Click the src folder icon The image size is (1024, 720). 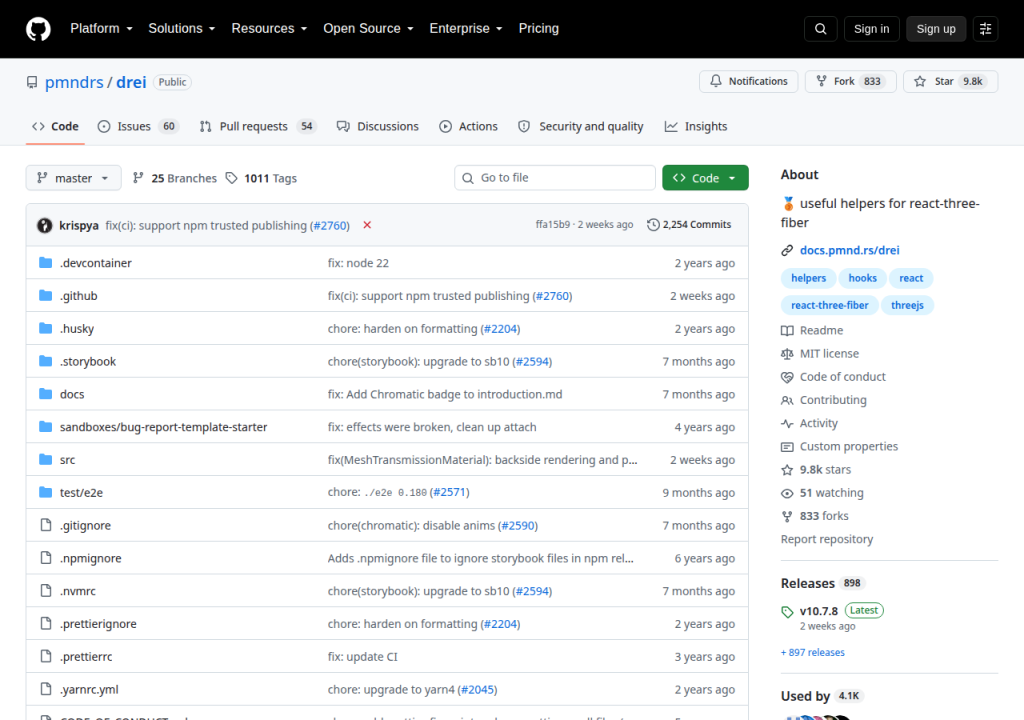coord(45,459)
